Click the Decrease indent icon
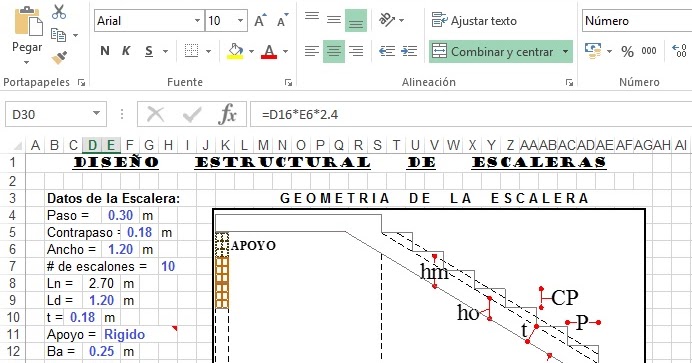 tap(387, 51)
